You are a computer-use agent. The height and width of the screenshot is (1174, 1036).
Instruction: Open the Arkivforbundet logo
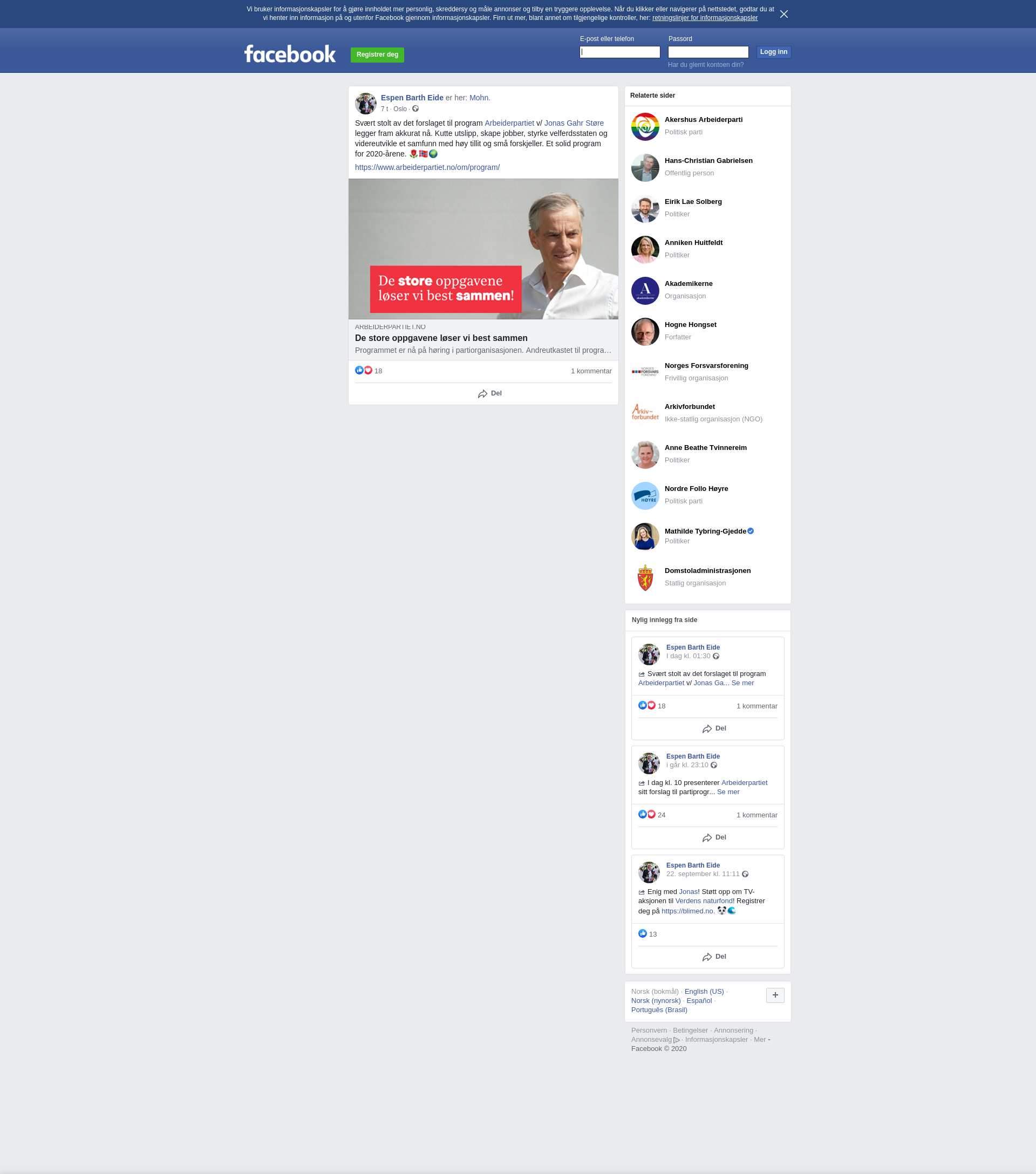click(645, 413)
